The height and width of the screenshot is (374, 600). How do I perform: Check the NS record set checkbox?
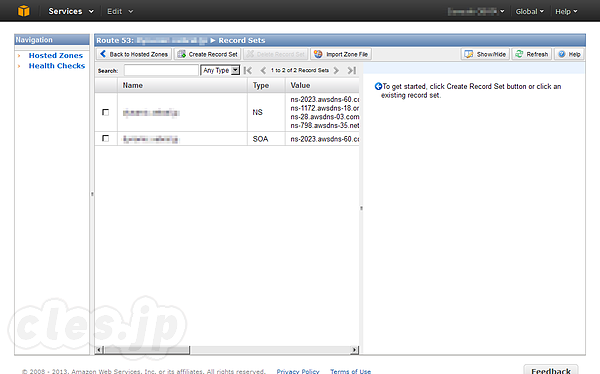click(106, 112)
